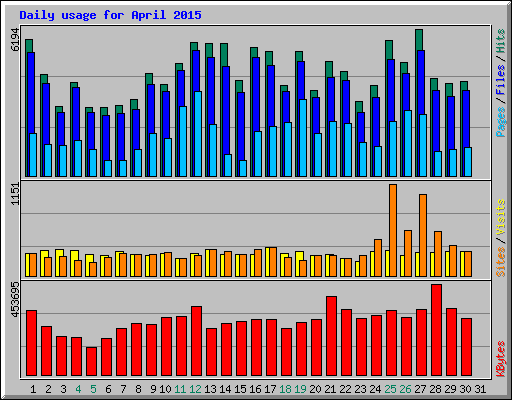512x400 pixels.
Task: Click the green hits bar for day 25
Action: 389,50
